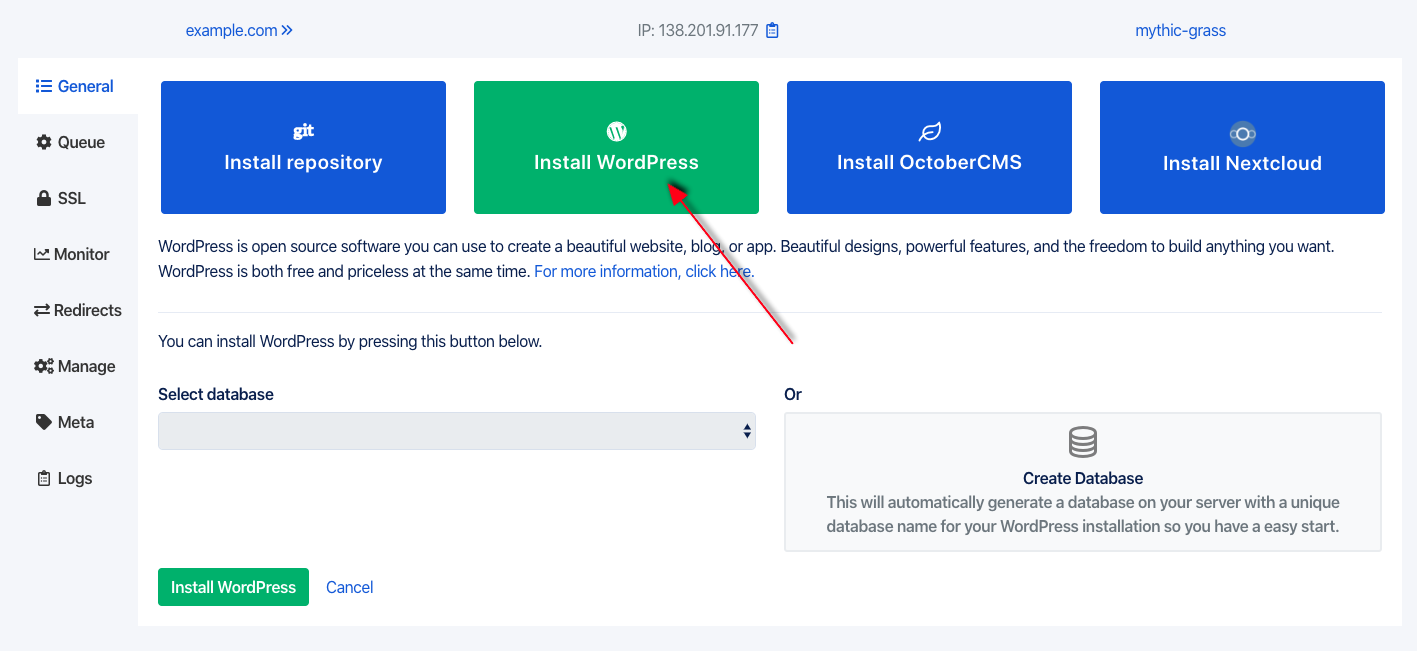Click the Meta tag icon
This screenshot has height=651, width=1417.
(x=44, y=422)
